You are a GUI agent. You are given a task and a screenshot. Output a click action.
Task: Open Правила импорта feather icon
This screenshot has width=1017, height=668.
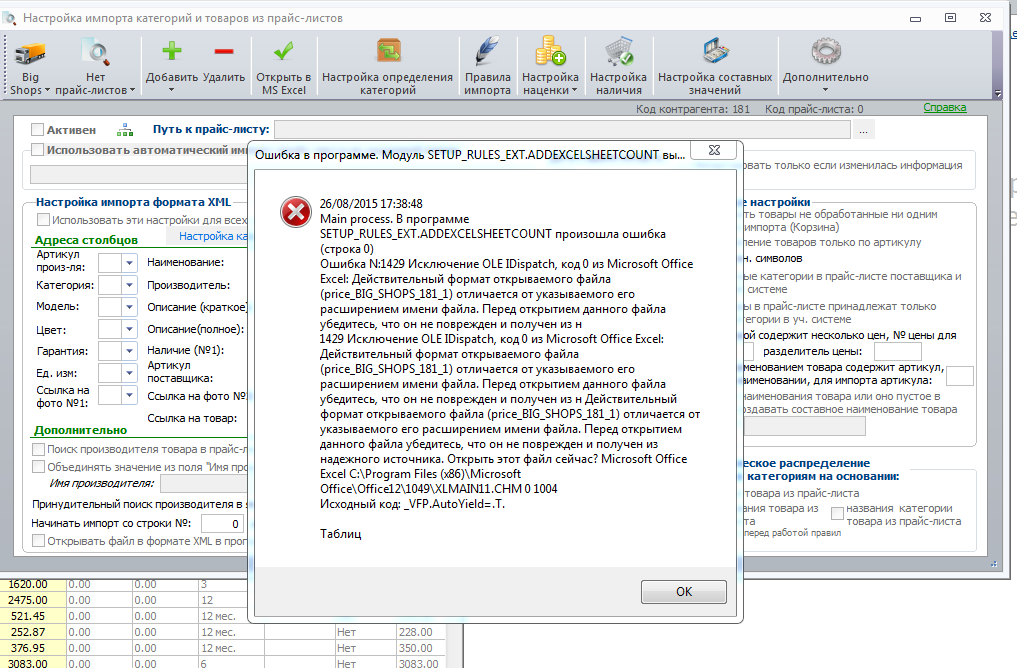[x=487, y=51]
